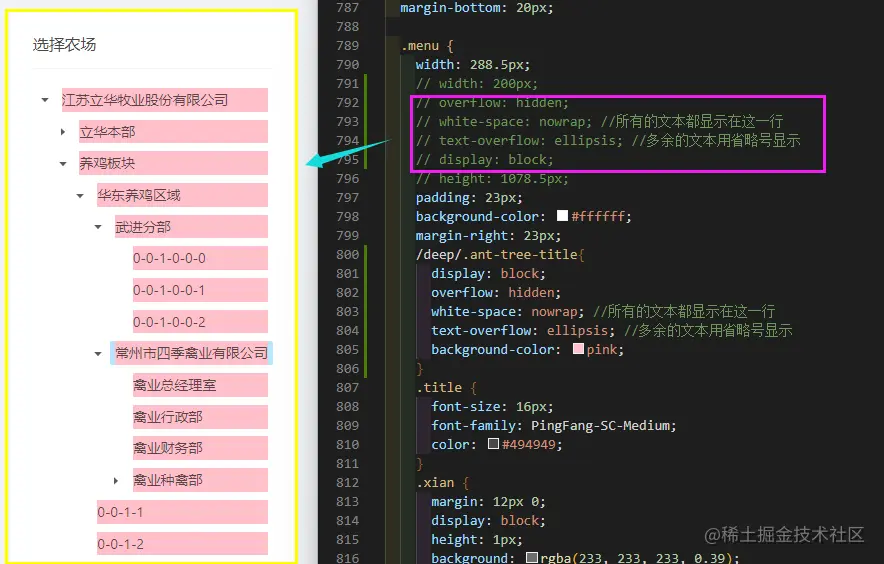Screen dimensions: 884x564
Task: Collapse the 华东养鸡区域 tree node
Action: pyautogui.click(x=80, y=196)
